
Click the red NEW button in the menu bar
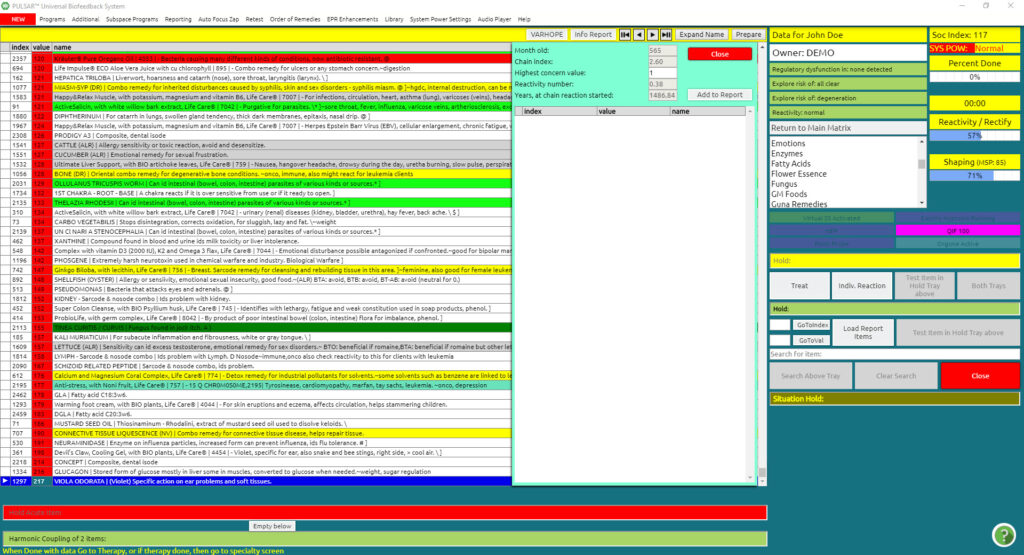pos(17,19)
